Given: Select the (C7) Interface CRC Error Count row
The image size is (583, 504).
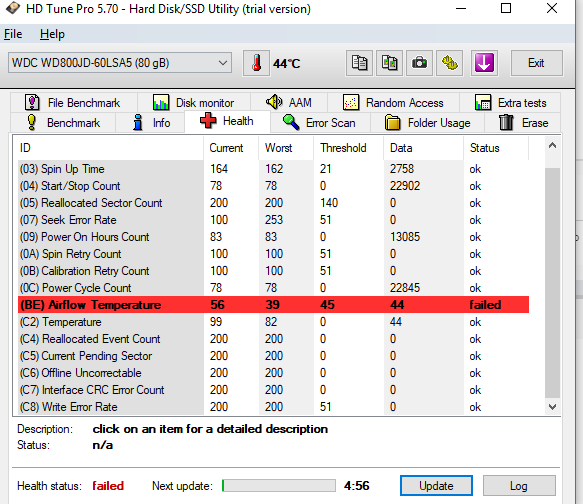Looking at the screenshot, I should click(x=274, y=390).
